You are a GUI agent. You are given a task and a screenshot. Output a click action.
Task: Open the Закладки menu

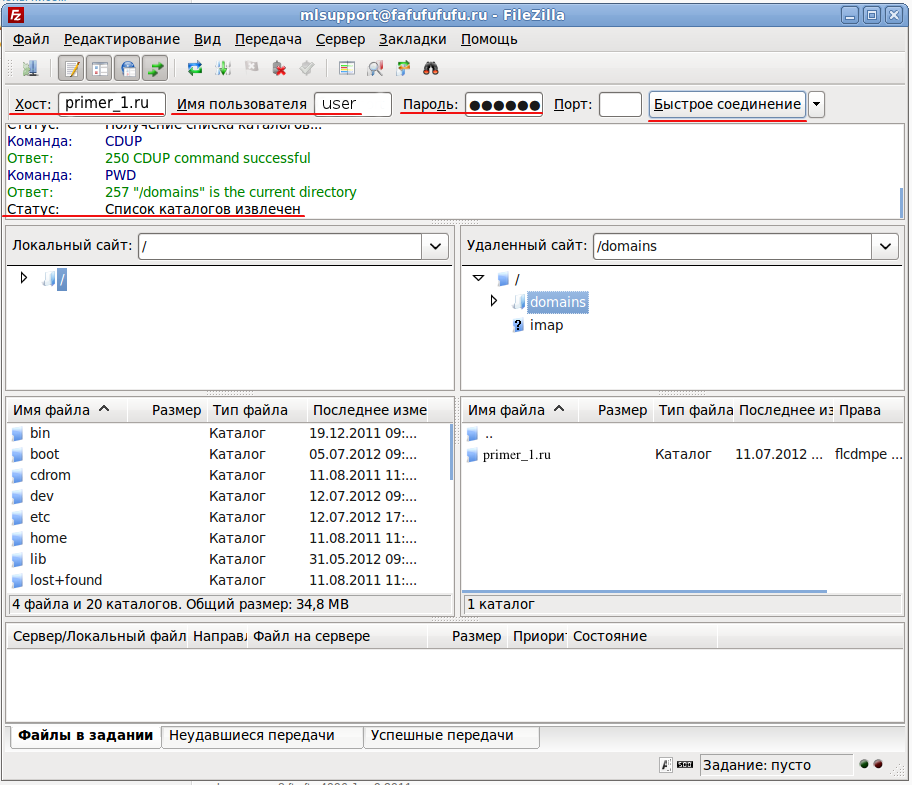(x=412, y=39)
